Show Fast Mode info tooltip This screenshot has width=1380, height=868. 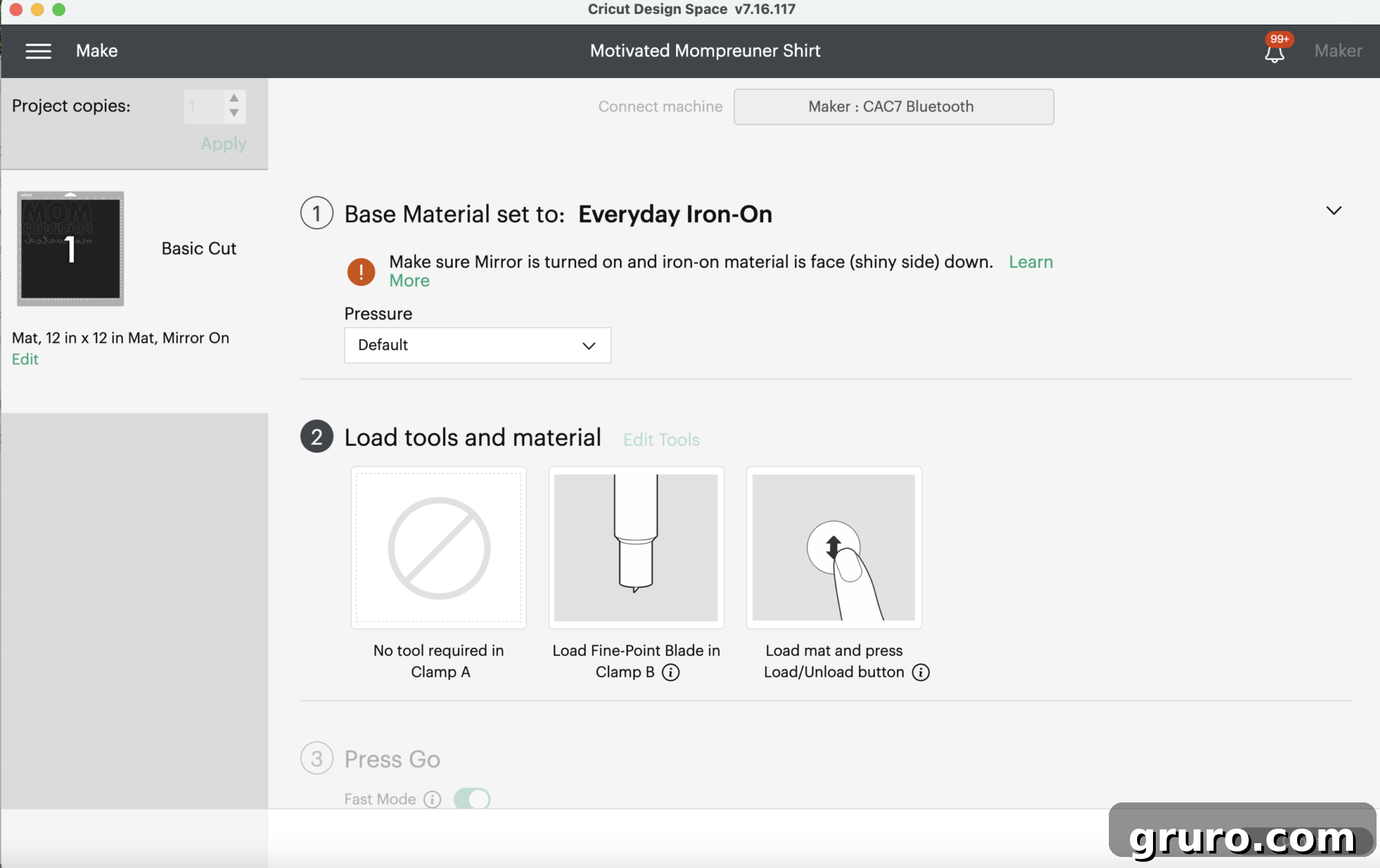pos(433,799)
